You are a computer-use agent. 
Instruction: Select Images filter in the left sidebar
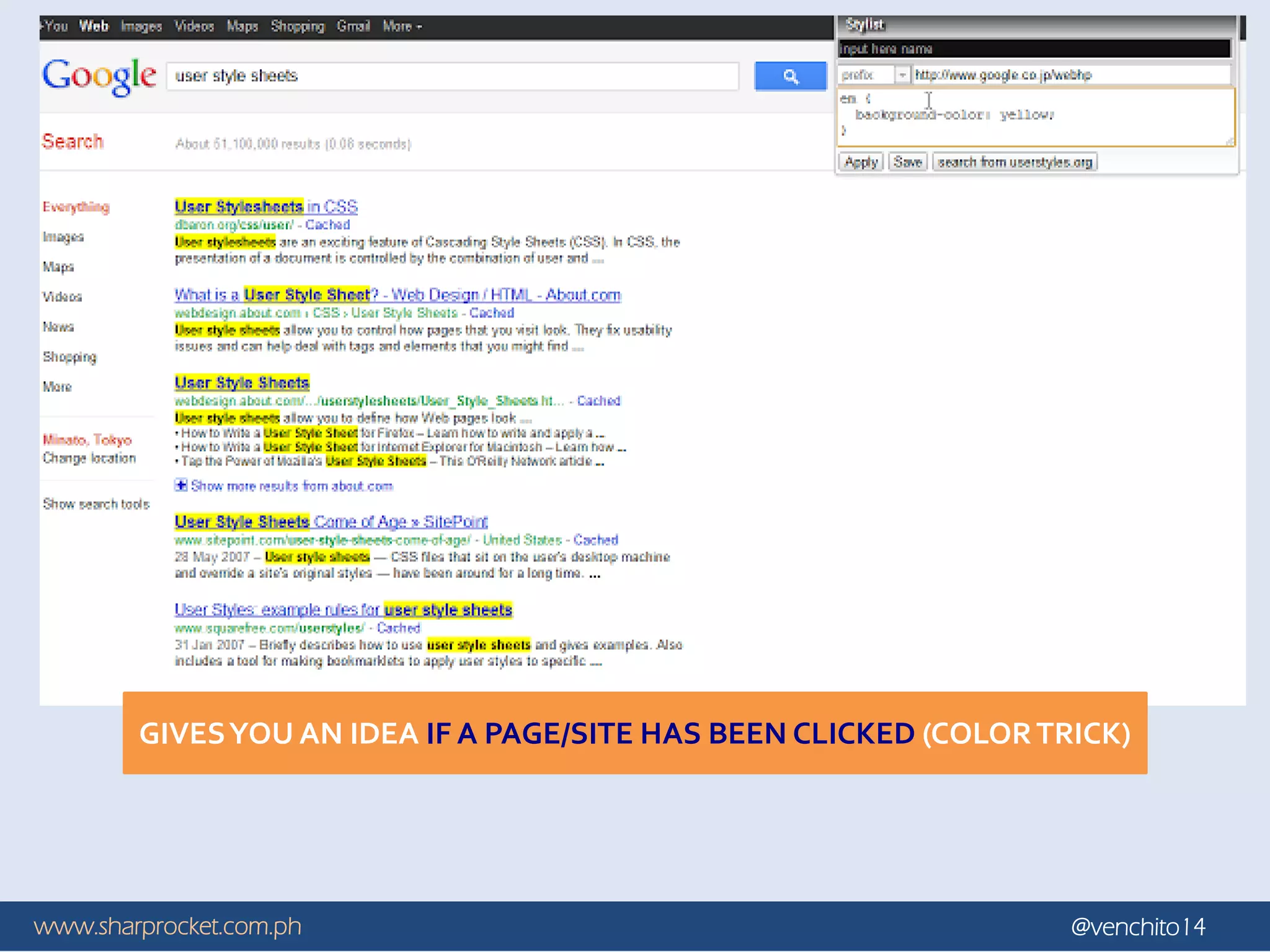coord(63,237)
